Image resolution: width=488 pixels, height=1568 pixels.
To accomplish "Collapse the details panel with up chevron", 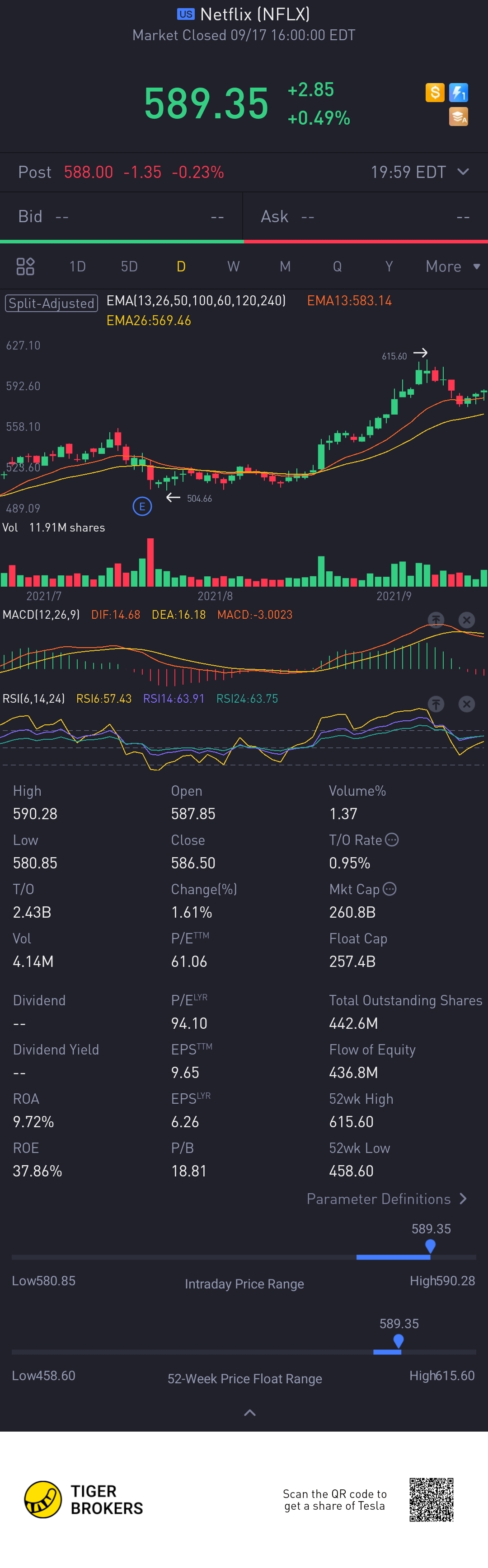I will 250,1412.
